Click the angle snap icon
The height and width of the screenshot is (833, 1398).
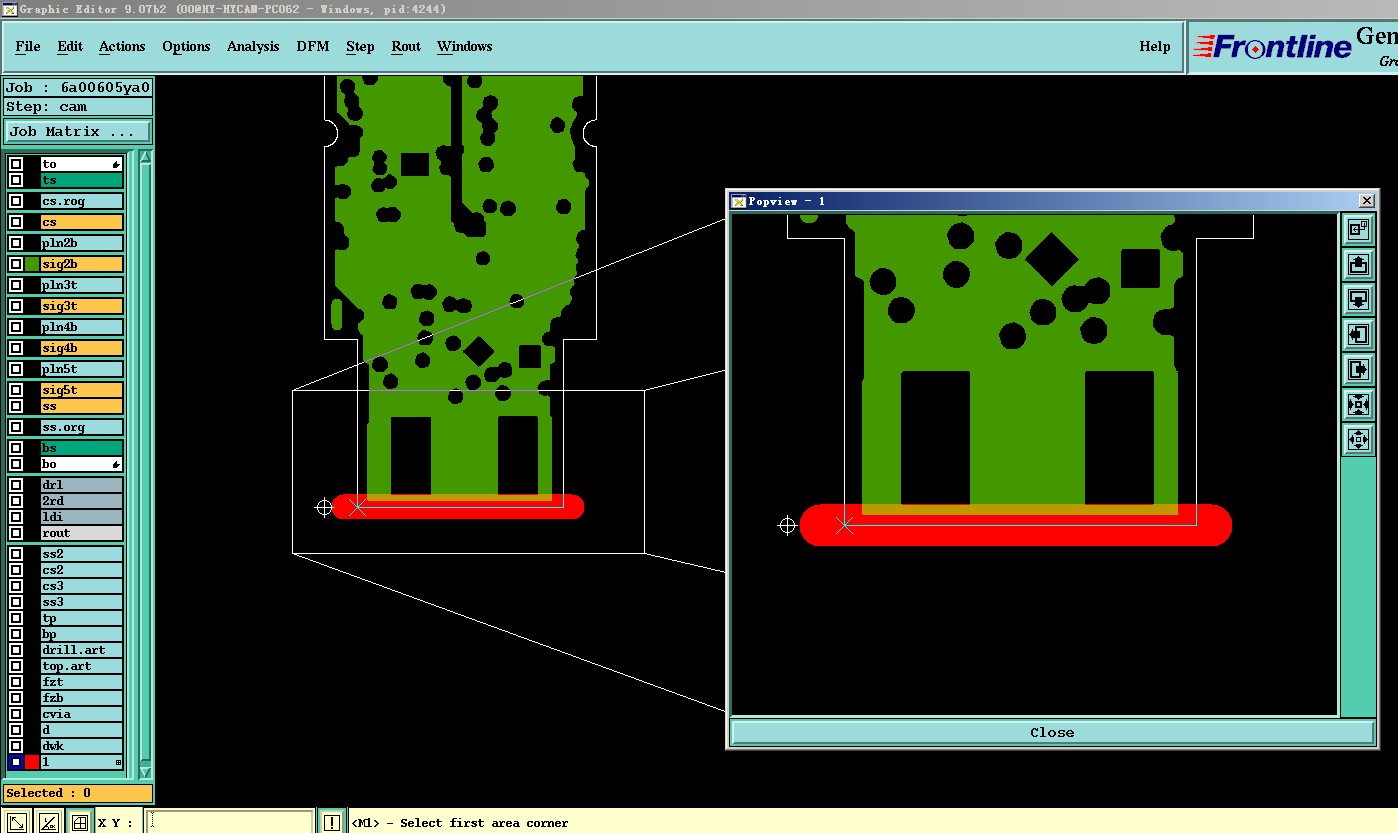pyautogui.click(x=48, y=822)
